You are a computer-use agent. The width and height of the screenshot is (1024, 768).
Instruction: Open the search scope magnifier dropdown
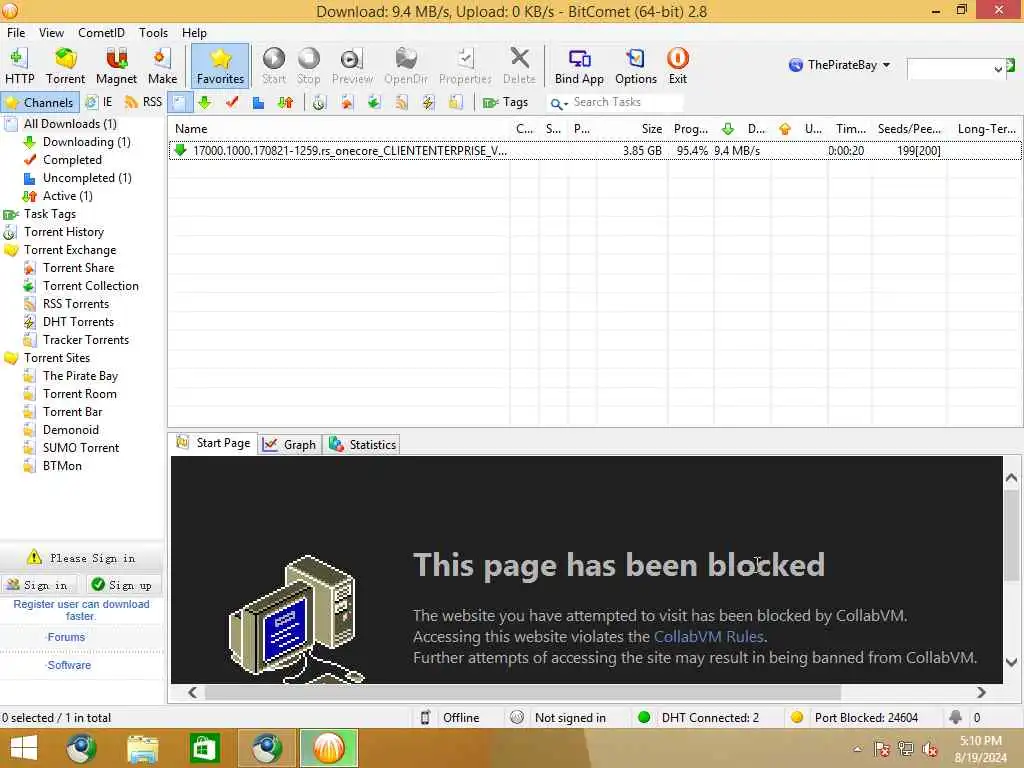(x=558, y=103)
